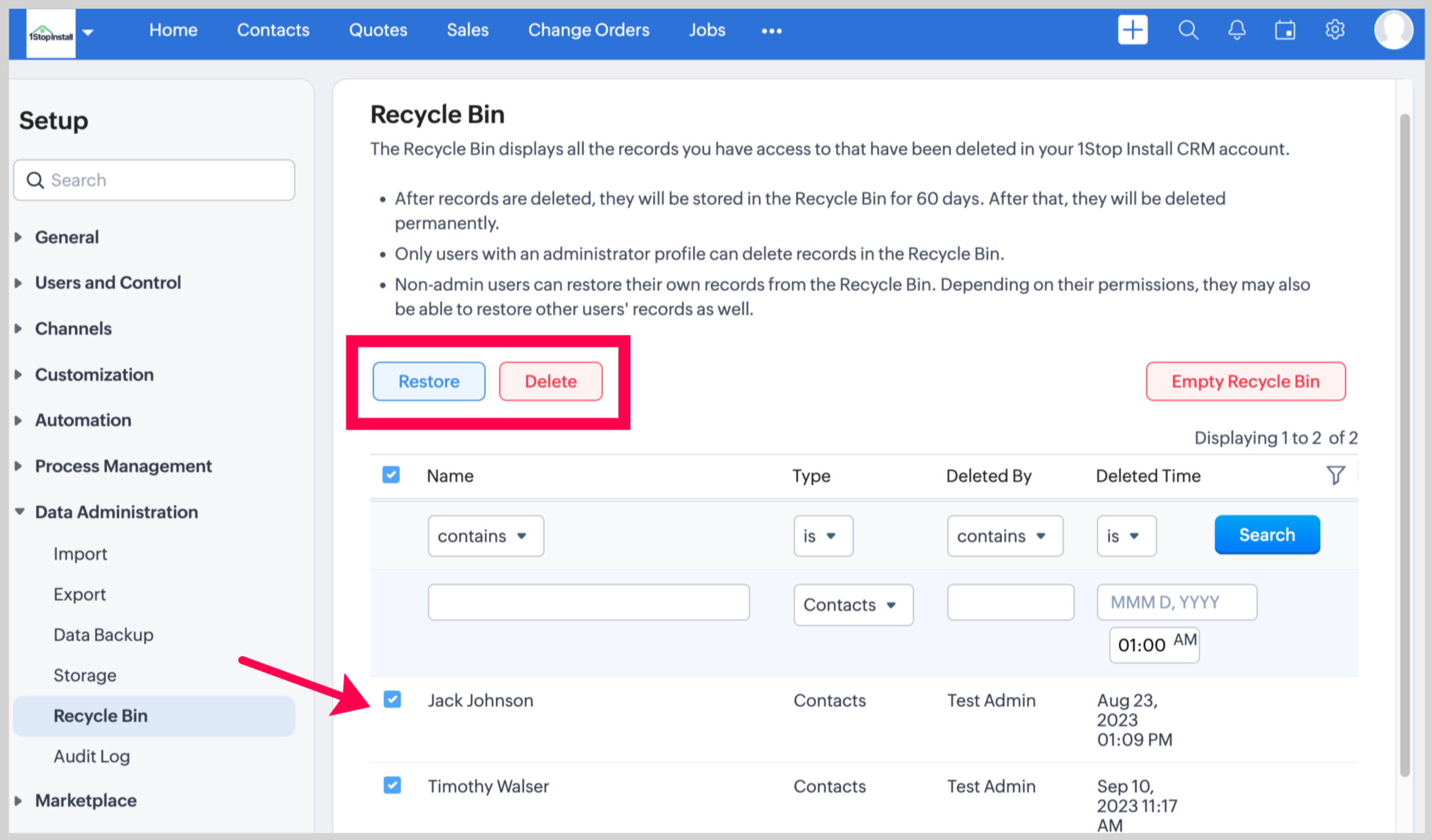Open the global search magnifier icon

[1188, 30]
